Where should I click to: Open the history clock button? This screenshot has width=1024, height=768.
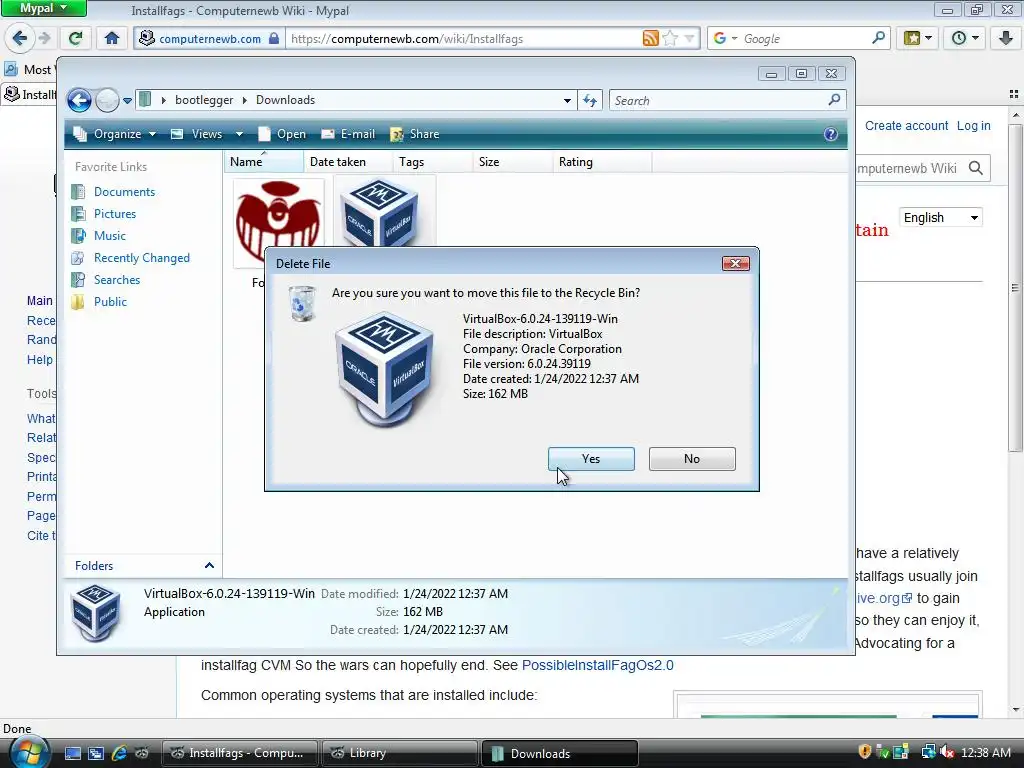pyautogui.click(x=965, y=39)
